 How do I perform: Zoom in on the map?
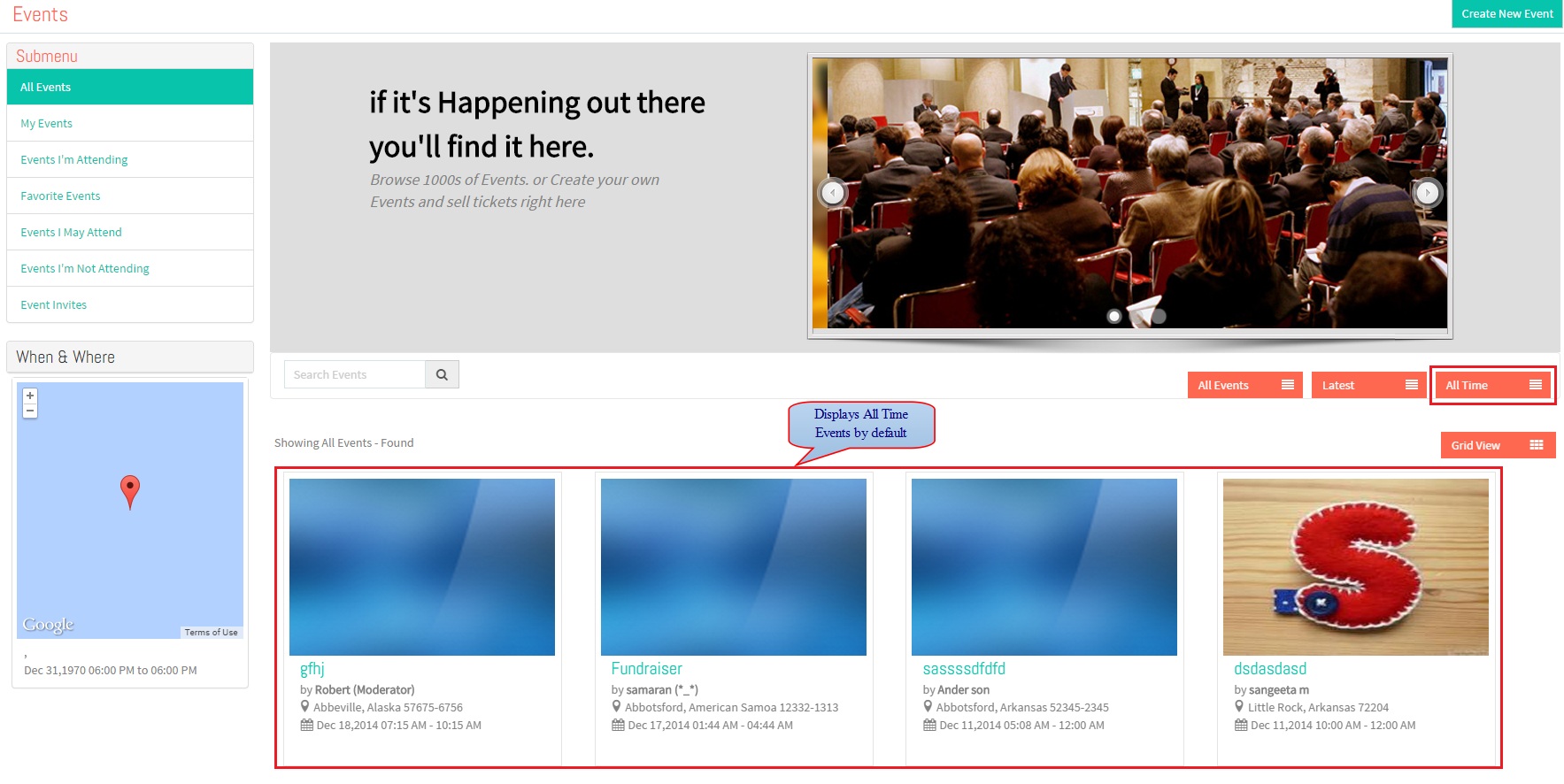tap(30, 396)
